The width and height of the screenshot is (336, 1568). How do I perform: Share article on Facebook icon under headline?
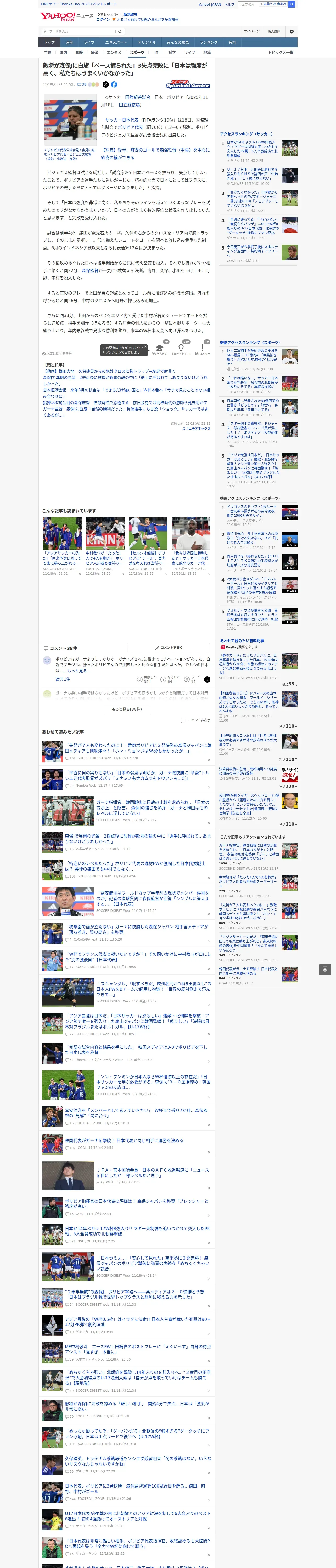coord(114,85)
